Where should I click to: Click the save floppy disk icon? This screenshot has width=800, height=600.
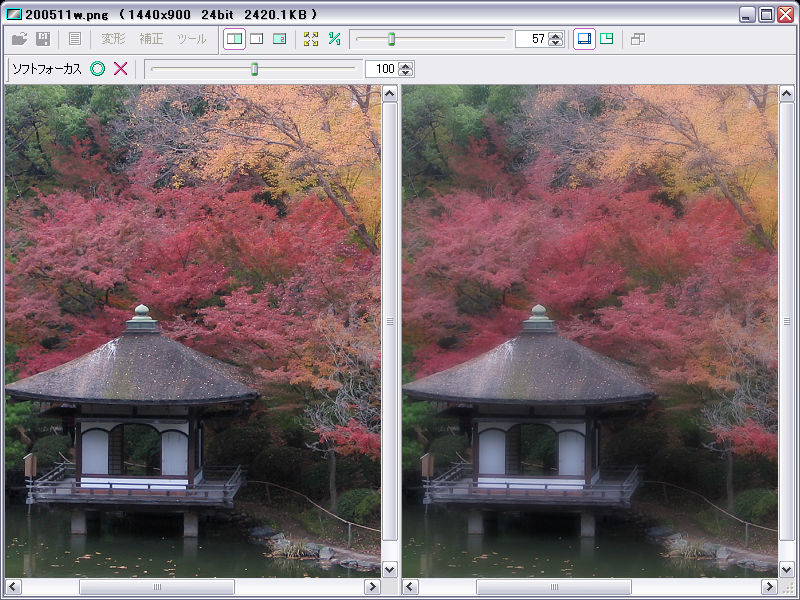[43, 39]
